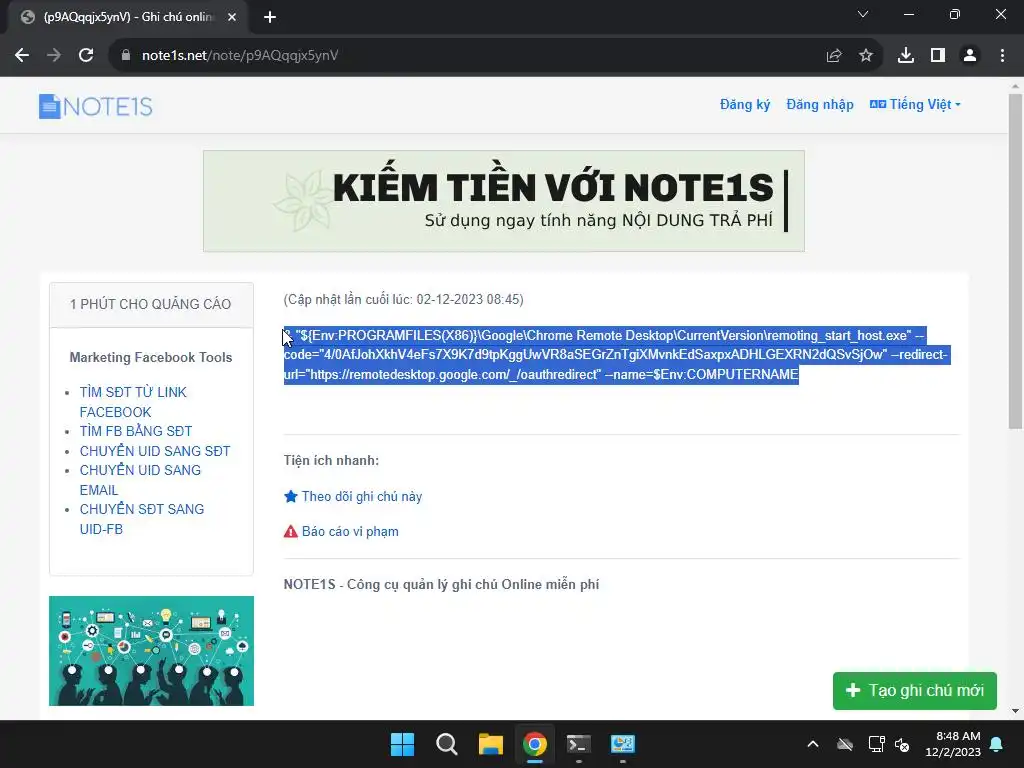
Task: Open Chrome profile avatar icon
Action: click(970, 56)
